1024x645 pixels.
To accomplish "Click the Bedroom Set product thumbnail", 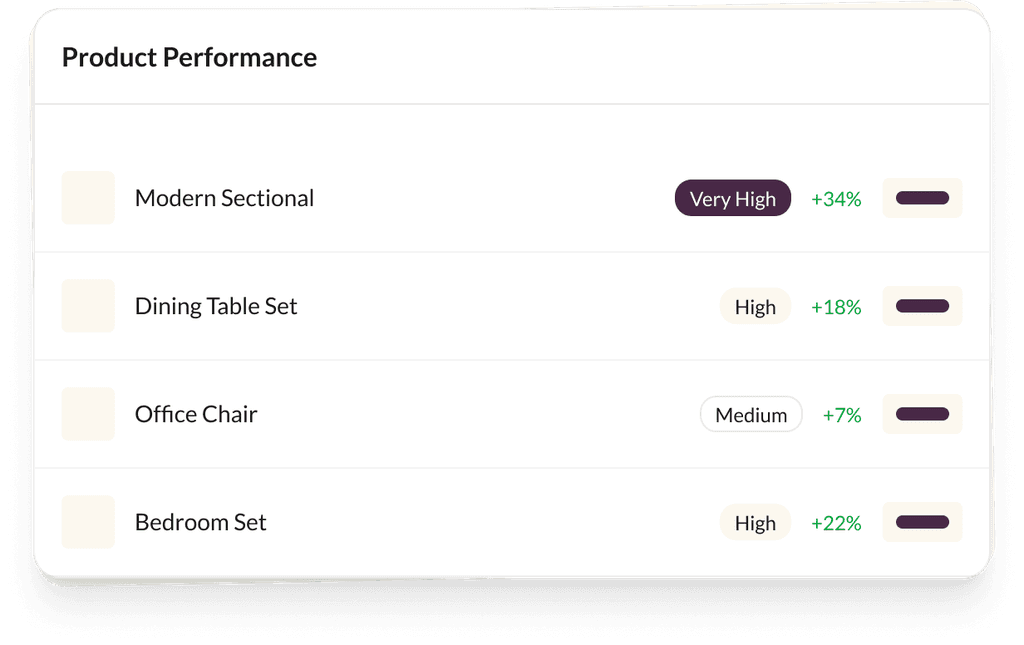I will point(88,522).
